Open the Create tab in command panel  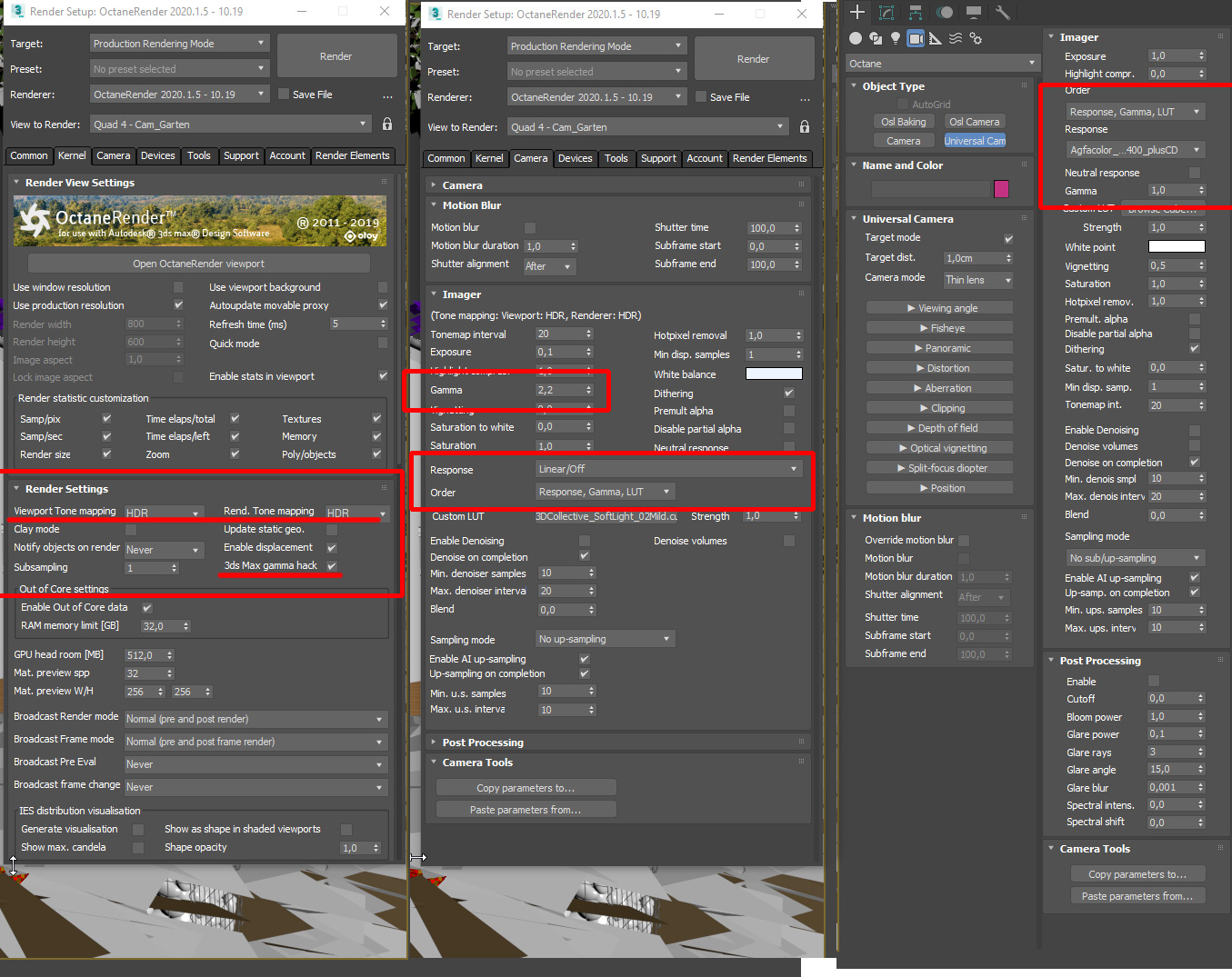click(x=857, y=13)
